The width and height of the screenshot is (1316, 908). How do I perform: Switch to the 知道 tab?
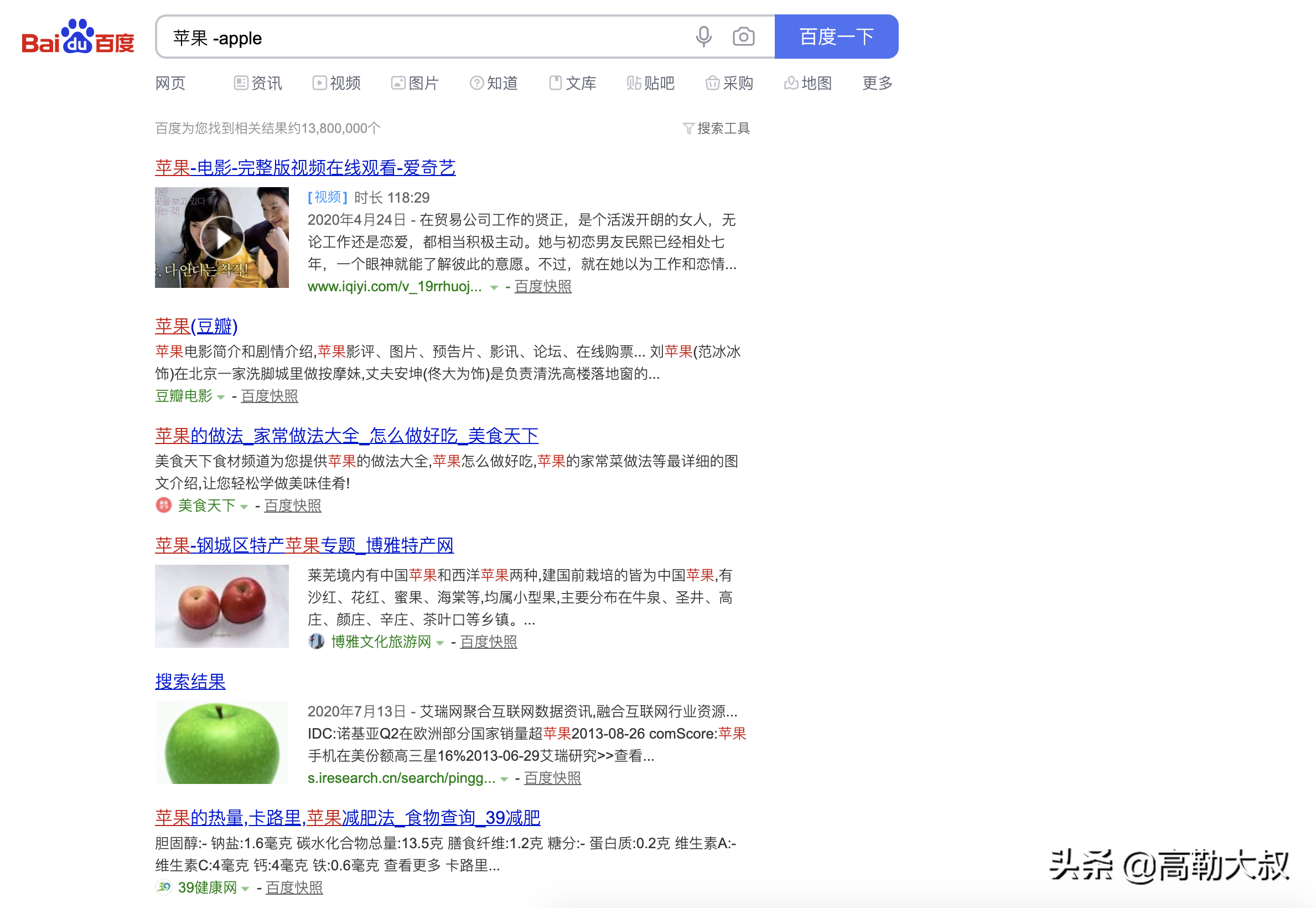click(494, 84)
